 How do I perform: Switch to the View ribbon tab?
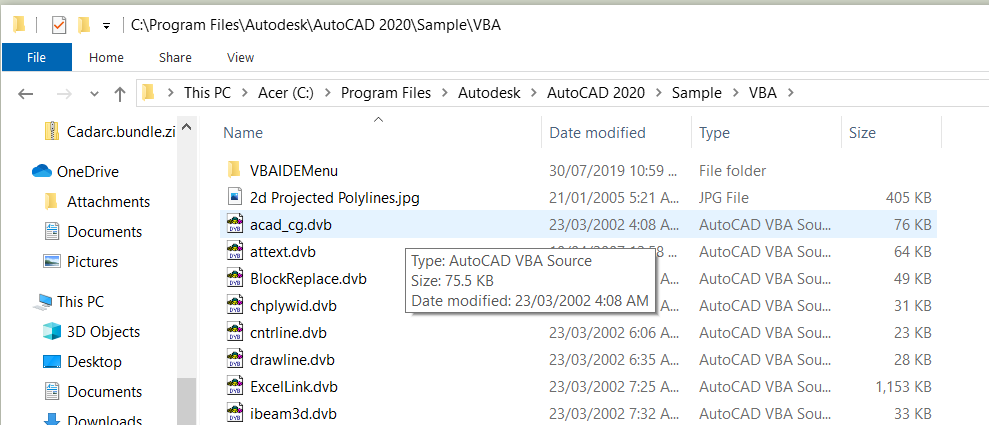pyautogui.click(x=240, y=57)
